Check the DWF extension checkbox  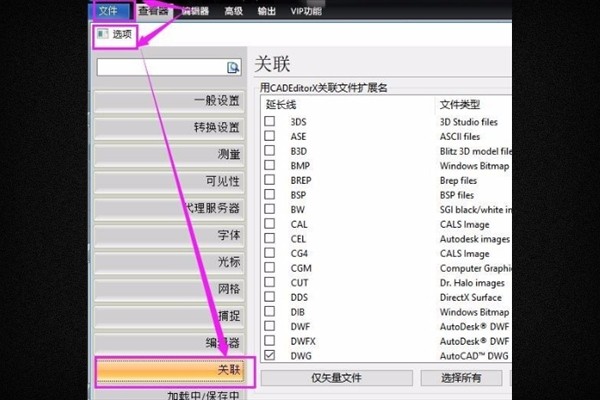[x=269, y=326]
